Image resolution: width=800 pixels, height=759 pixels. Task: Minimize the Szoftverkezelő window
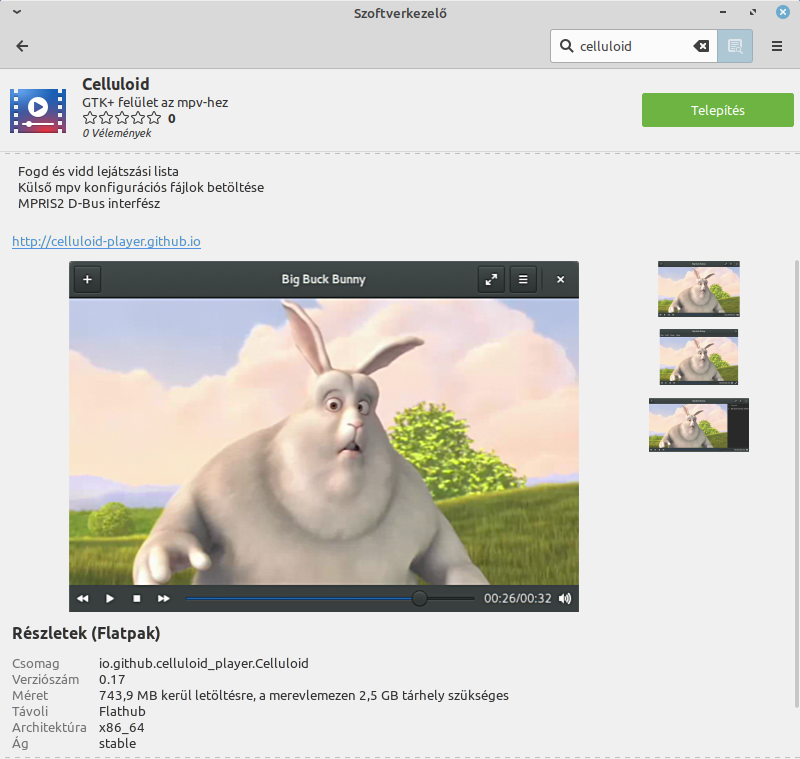(723, 12)
